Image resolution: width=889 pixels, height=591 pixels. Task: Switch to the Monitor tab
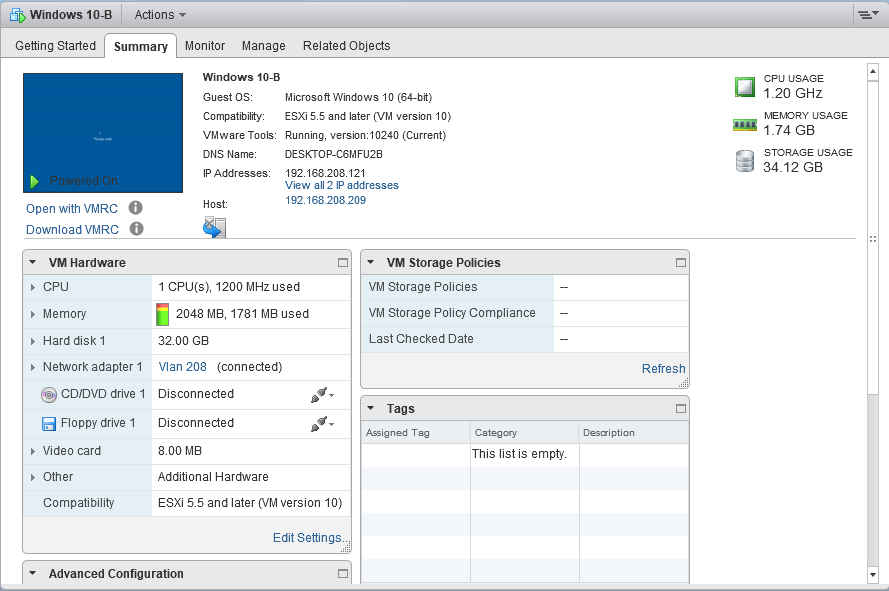tap(205, 46)
